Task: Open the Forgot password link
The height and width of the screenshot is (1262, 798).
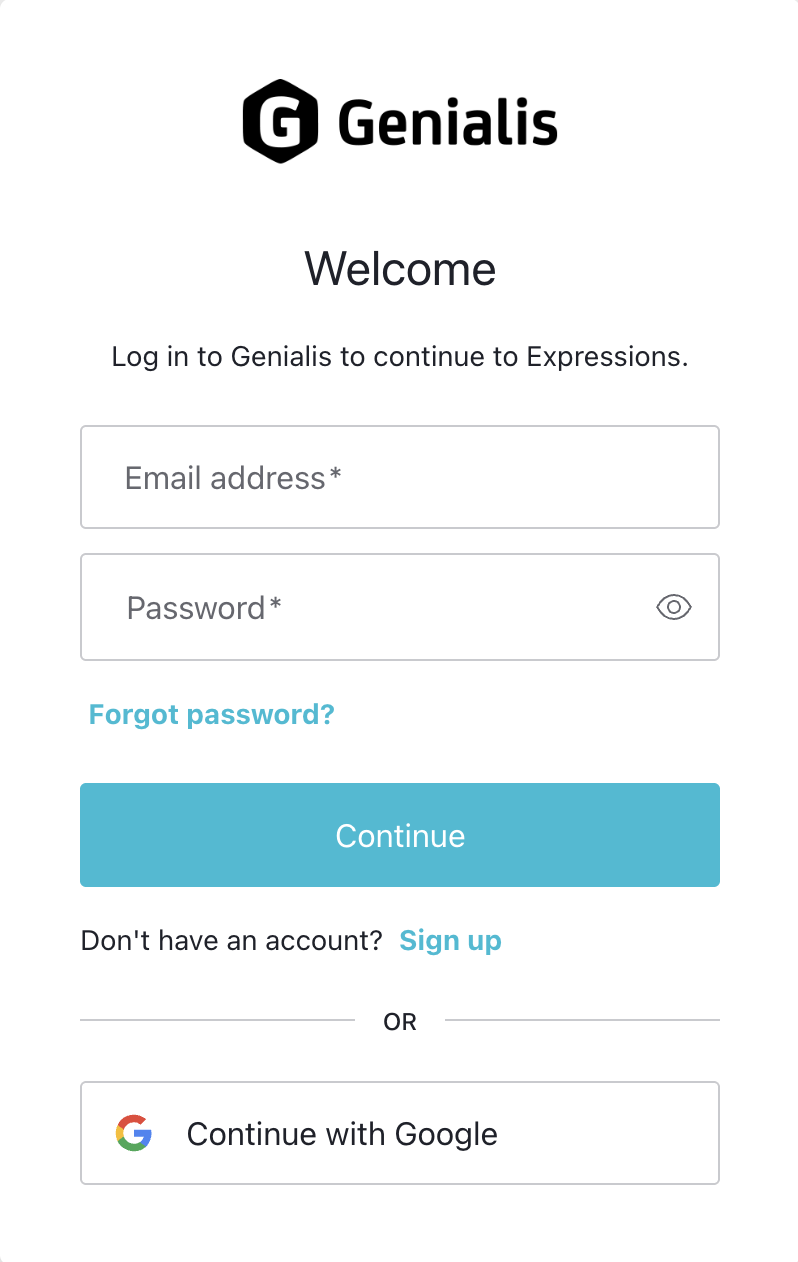Action: [212, 714]
